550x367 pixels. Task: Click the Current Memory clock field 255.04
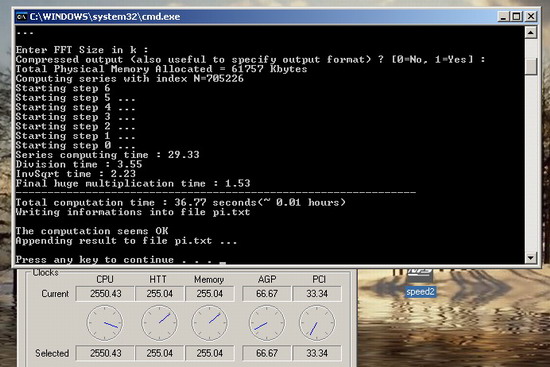tap(210, 294)
